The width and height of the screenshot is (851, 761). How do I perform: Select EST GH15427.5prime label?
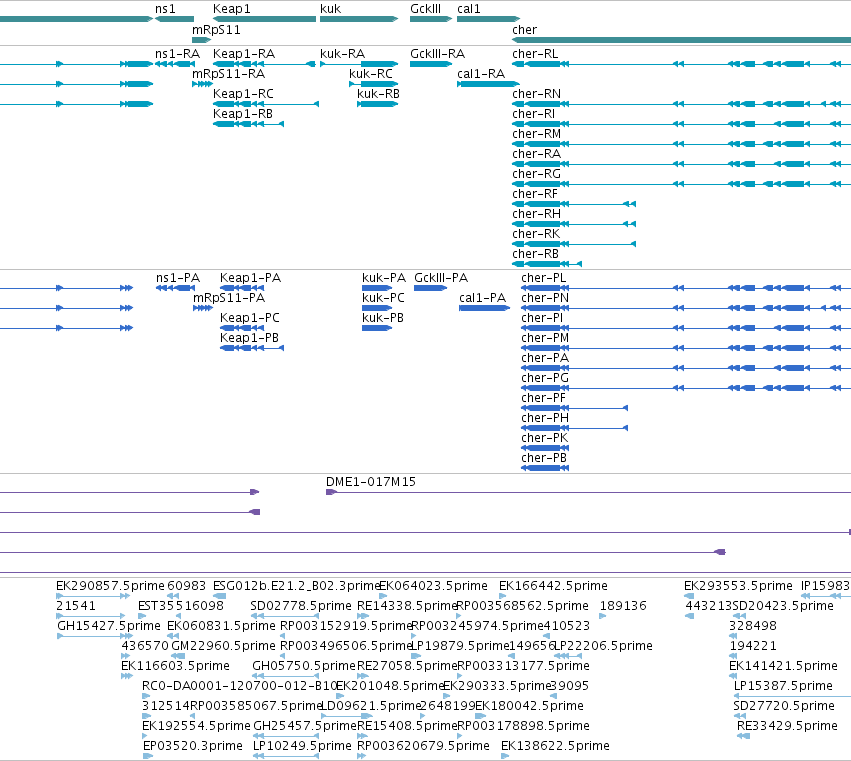pyautogui.click(x=109, y=626)
